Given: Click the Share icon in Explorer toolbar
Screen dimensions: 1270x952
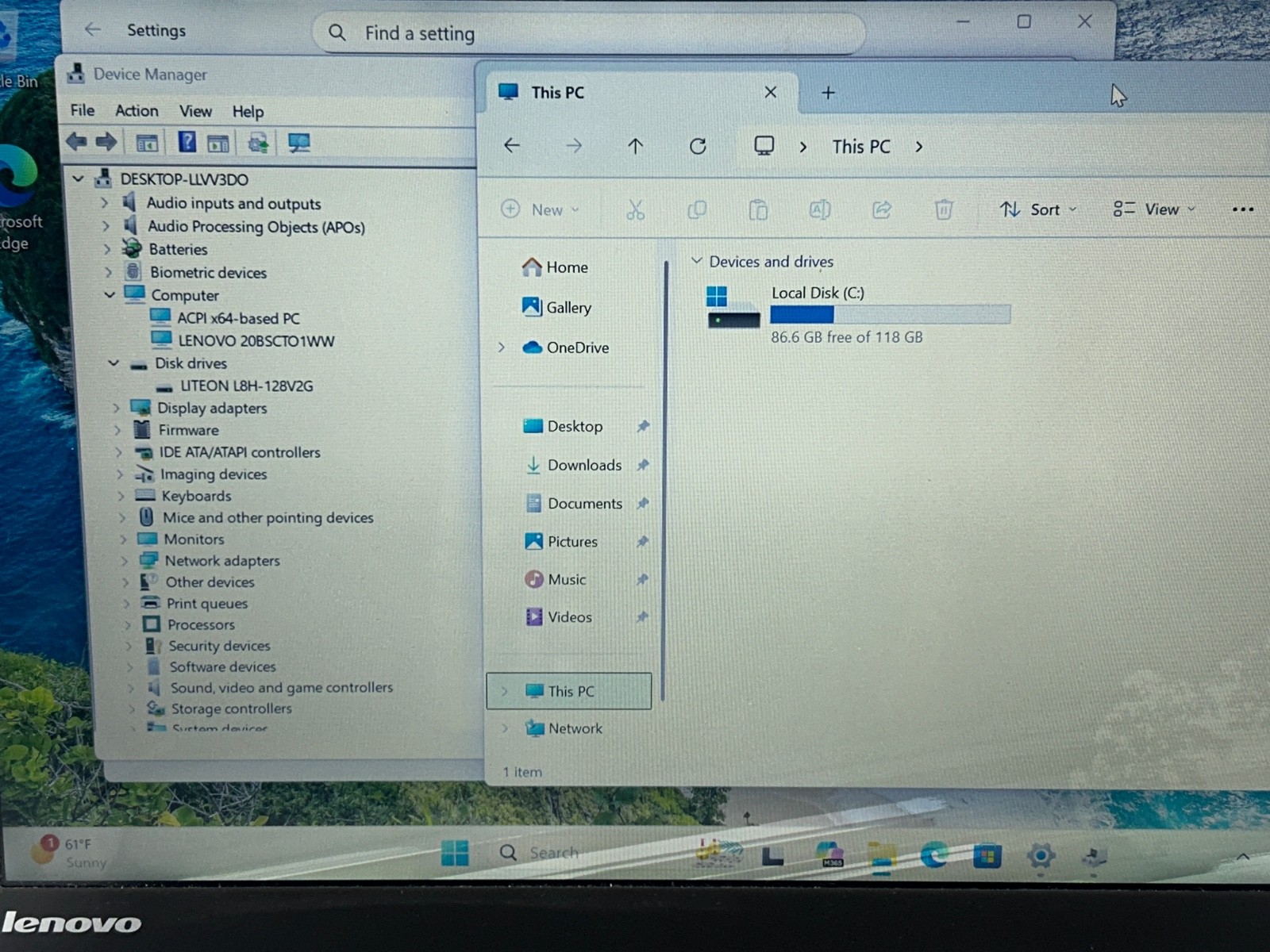Looking at the screenshot, I should coord(882,209).
